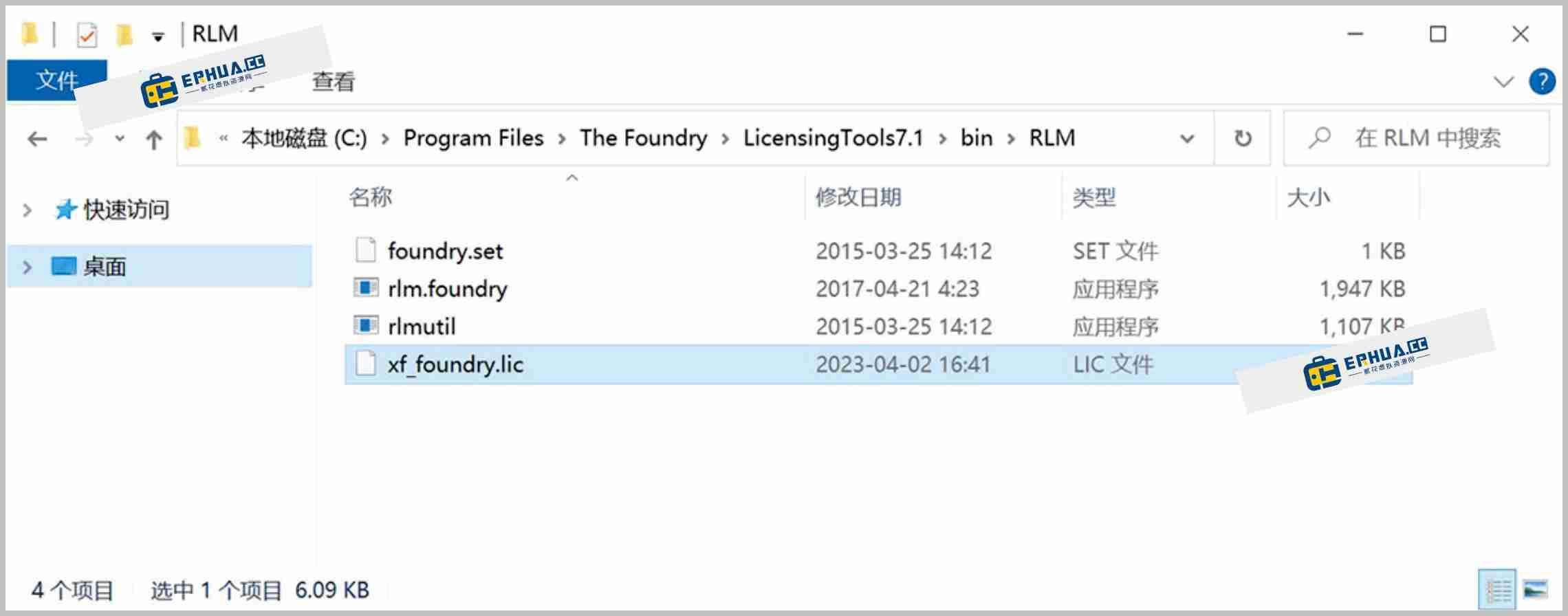Select the xf_foundry.lic file
This screenshot has height=616, width=1568.
point(455,364)
